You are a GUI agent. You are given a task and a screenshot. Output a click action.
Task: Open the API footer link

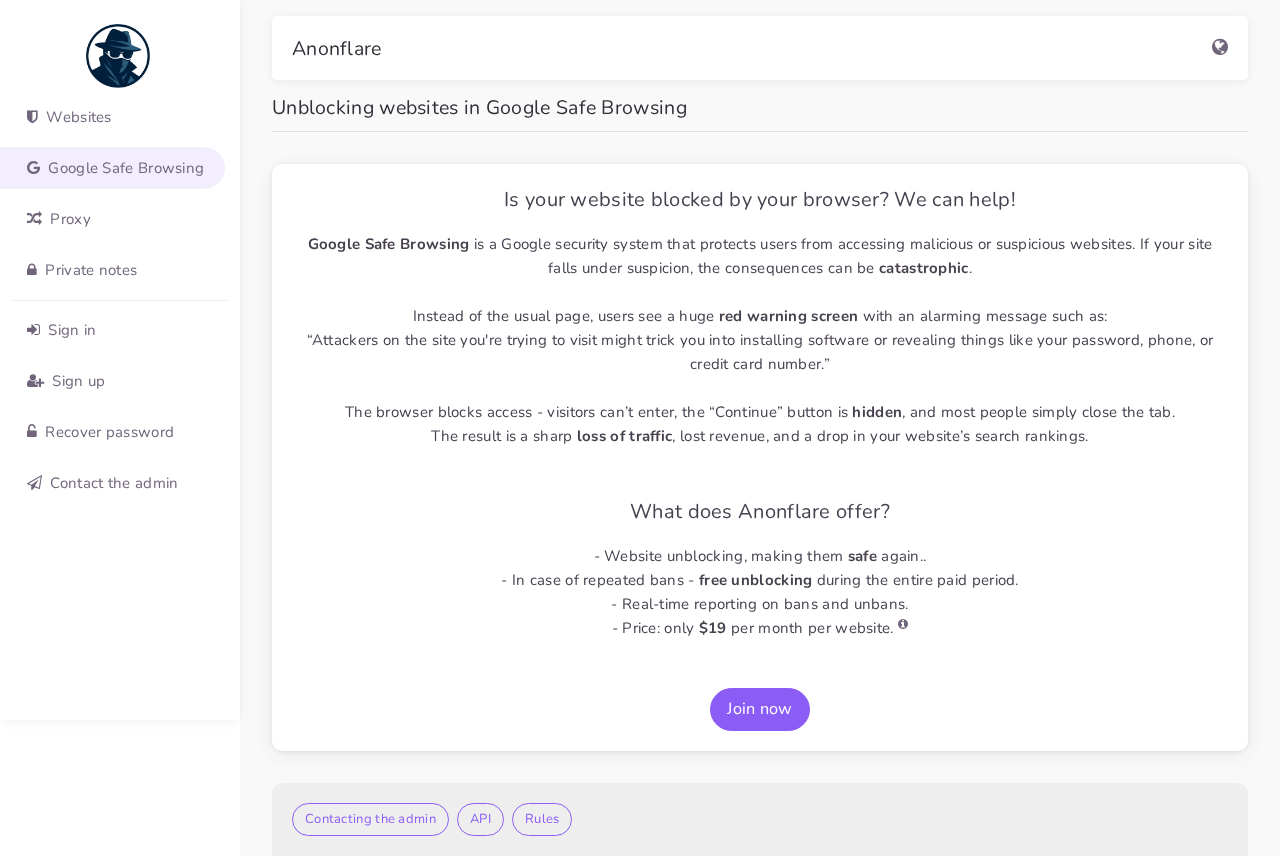point(480,819)
